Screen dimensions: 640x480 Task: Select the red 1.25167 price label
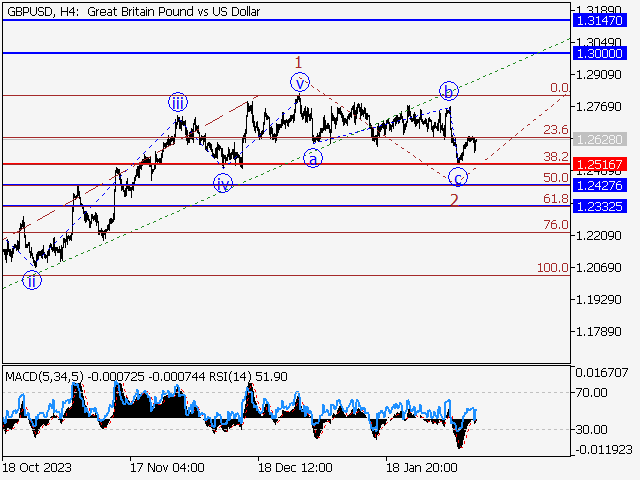click(599, 164)
